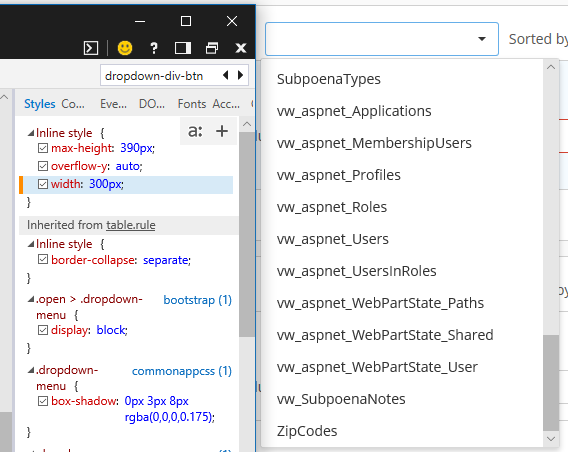Follow the table.rule inherited link
Viewport: 568px width, 452px height.
click(x=131, y=225)
